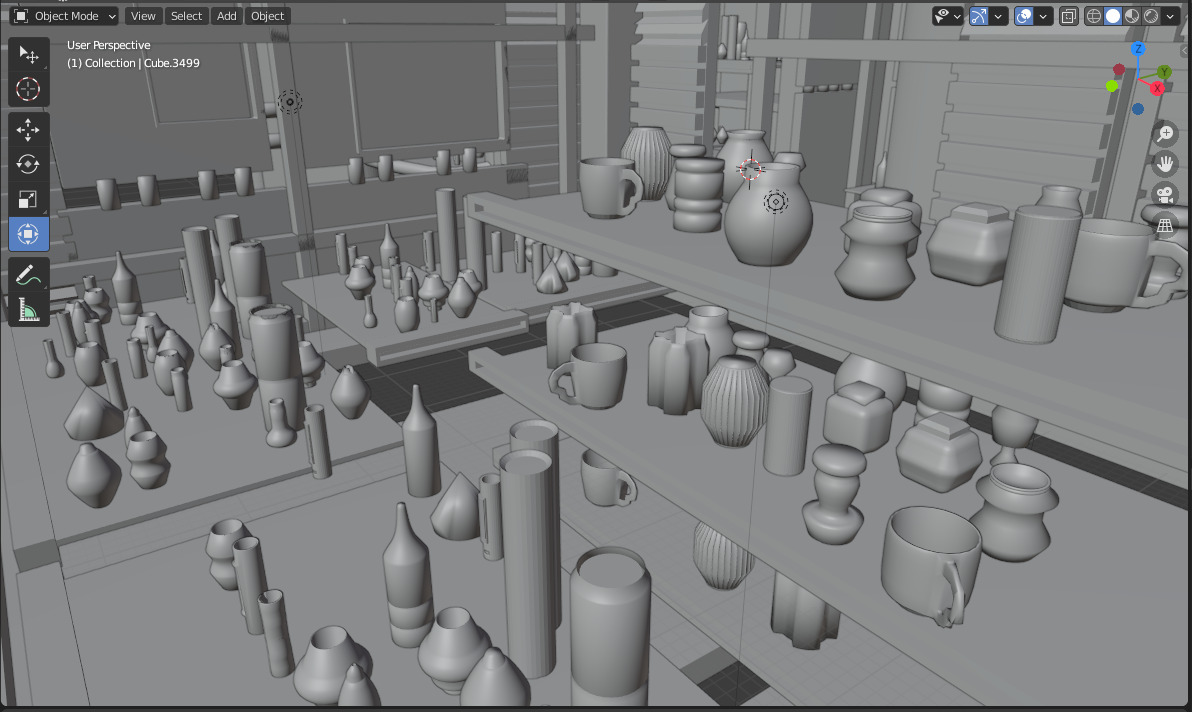Switch to Solid shading
Image resolution: width=1192 pixels, height=712 pixels.
(1113, 16)
